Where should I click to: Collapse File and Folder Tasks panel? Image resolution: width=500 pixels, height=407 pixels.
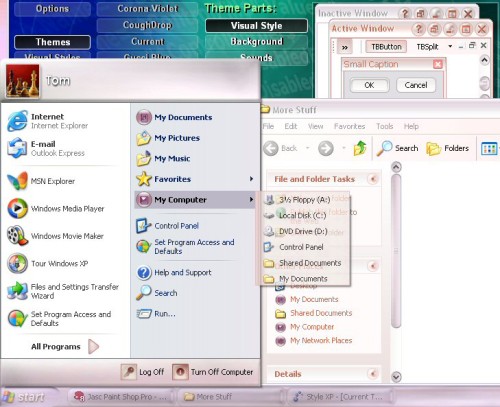pos(373,179)
